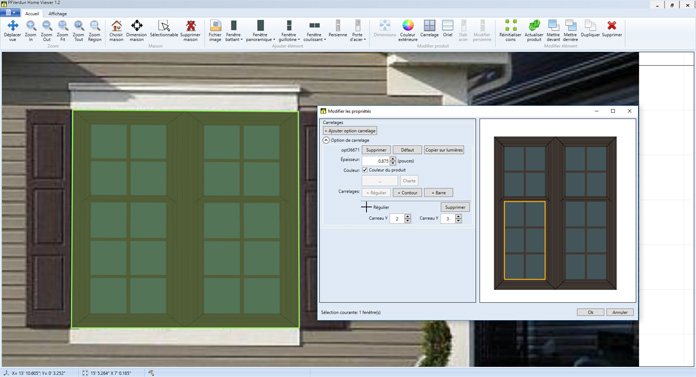Activate Zoom Tout

pos(79,31)
